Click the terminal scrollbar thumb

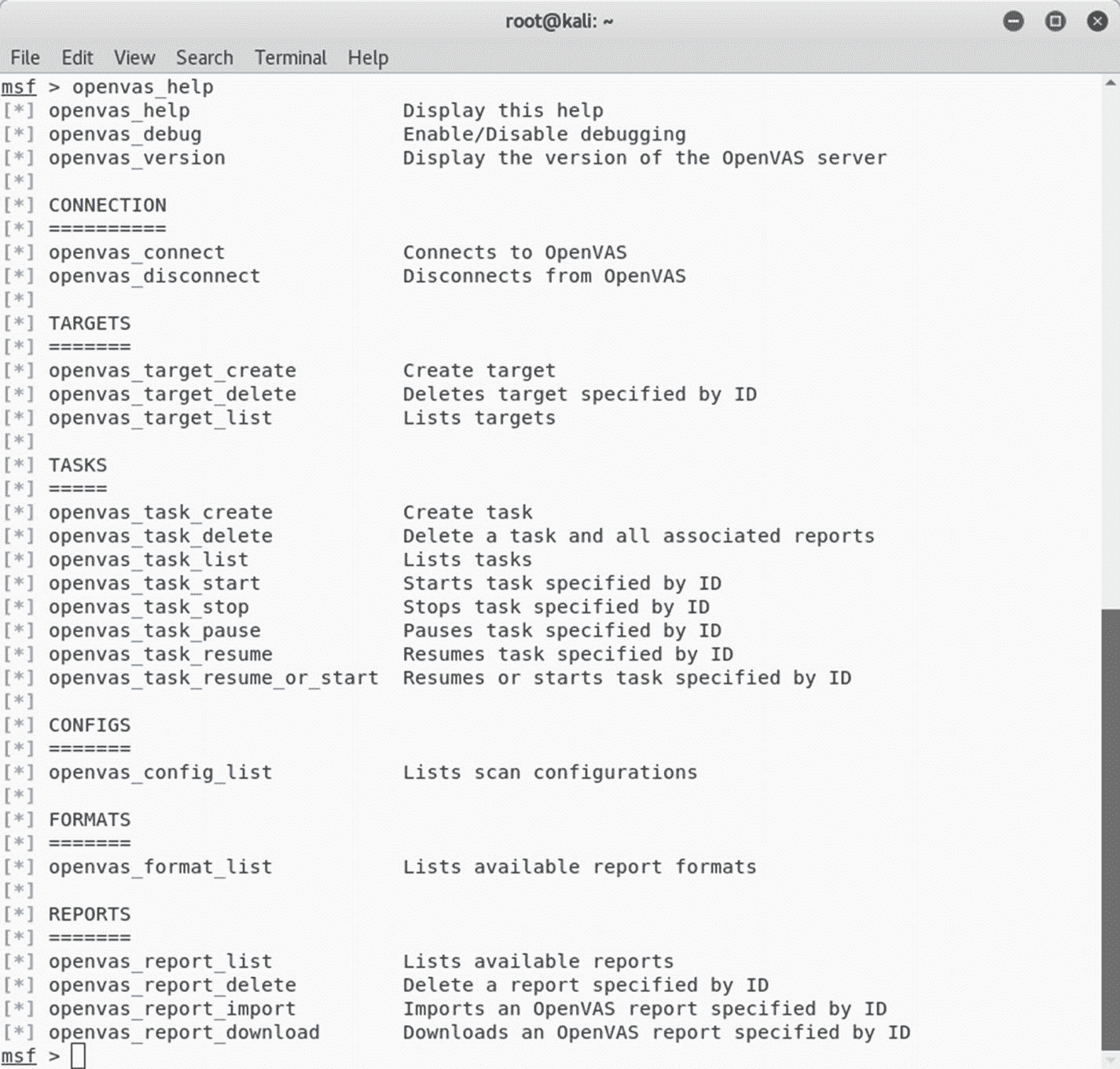[1111, 829]
